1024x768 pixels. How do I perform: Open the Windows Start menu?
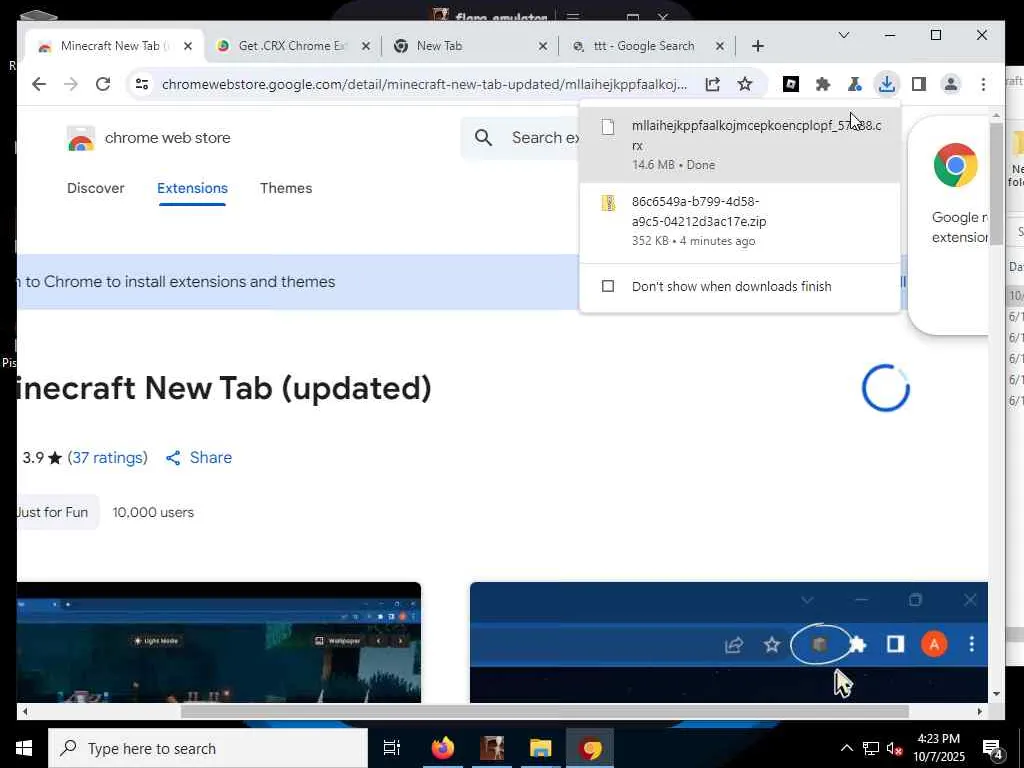pyautogui.click(x=24, y=748)
